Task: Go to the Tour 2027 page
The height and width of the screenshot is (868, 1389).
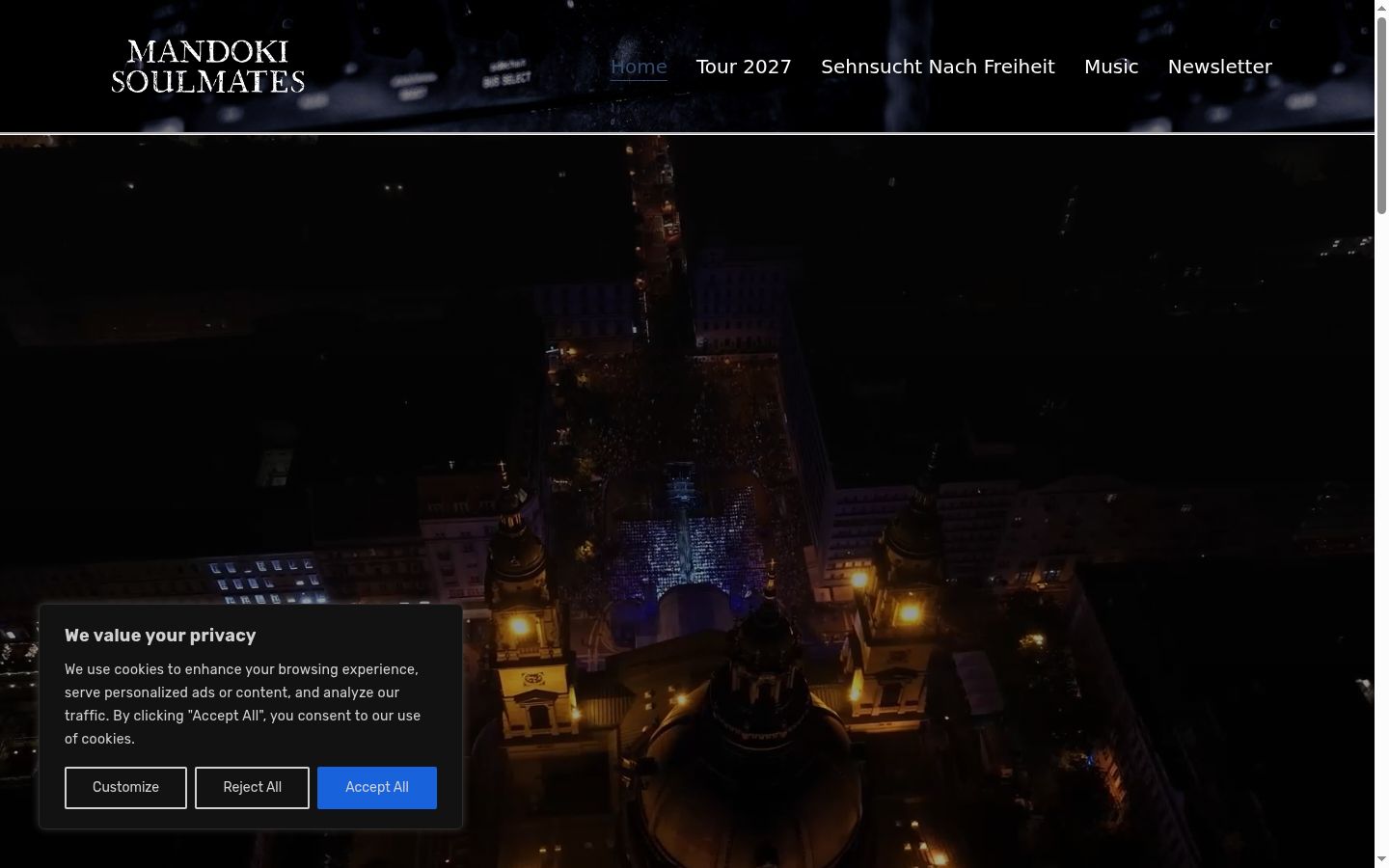Action: [x=744, y=67]
